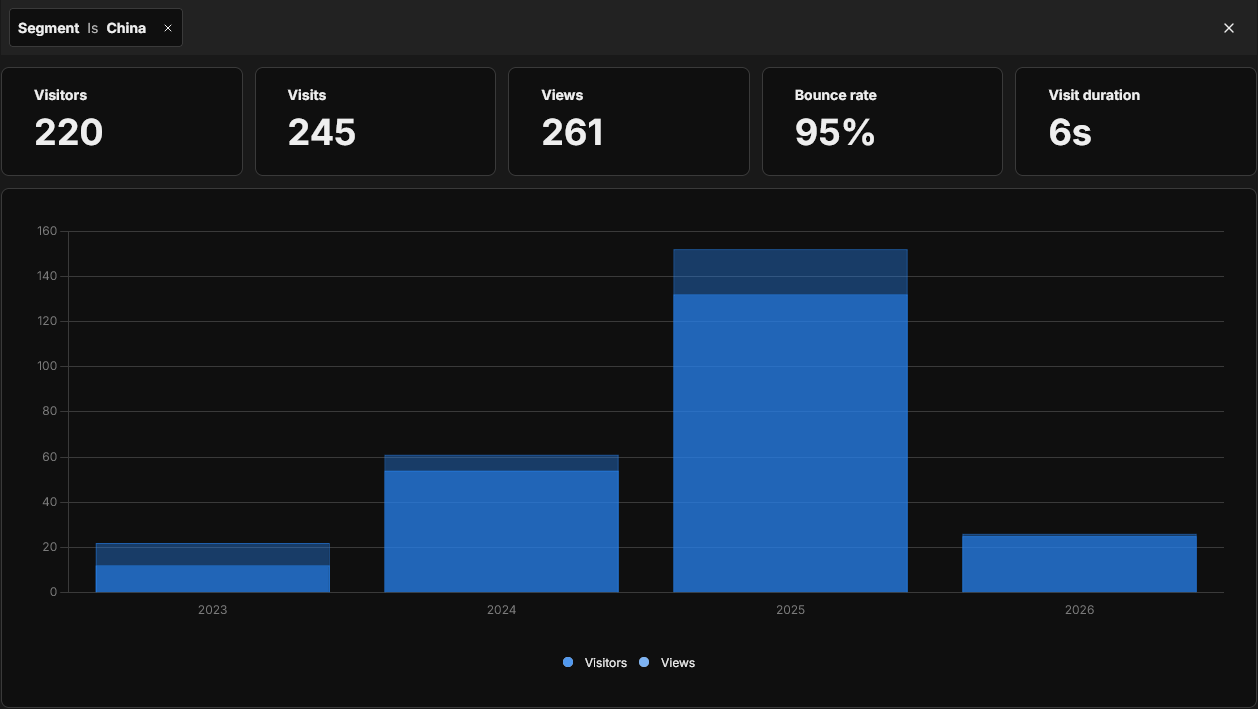Click the 2023 Visitors bar segment
This screenshot has height=709, width=1258.
(x=213, y=579)
